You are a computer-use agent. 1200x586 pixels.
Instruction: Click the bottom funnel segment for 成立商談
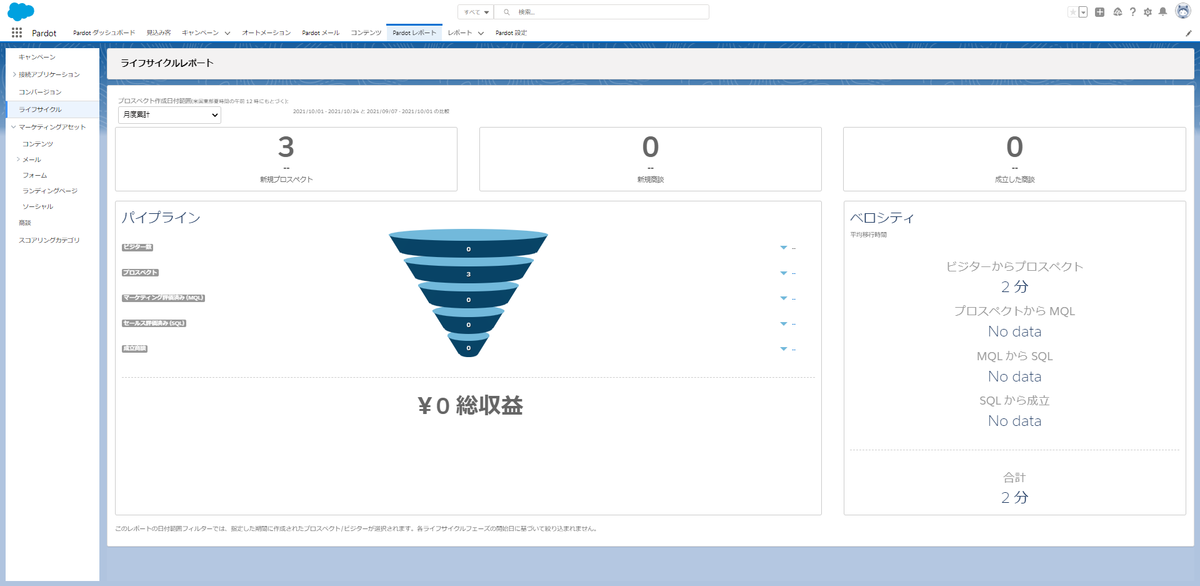pyautogui.click(x=468, y=347)
